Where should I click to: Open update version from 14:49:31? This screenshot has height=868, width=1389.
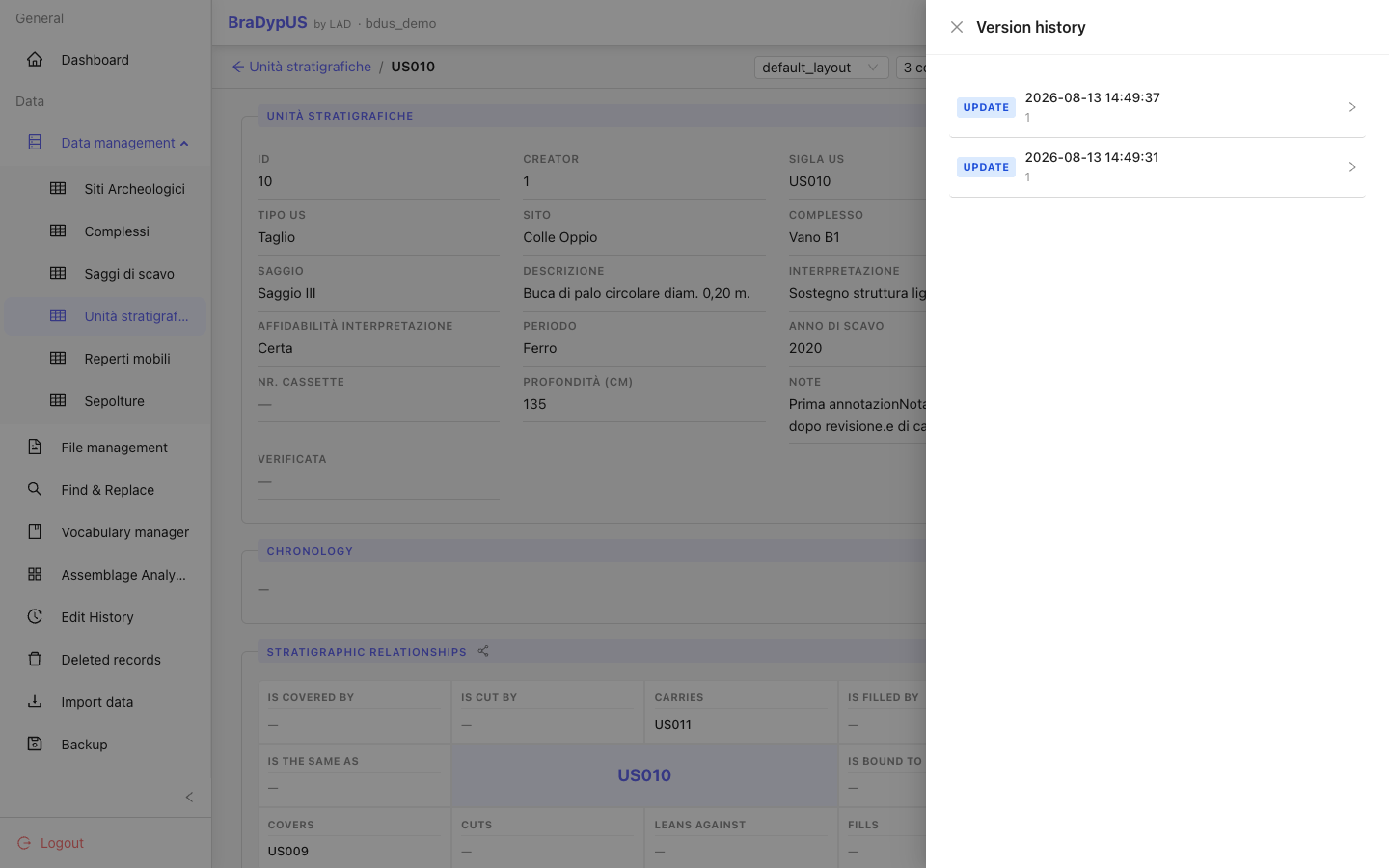click(1157, 167)
